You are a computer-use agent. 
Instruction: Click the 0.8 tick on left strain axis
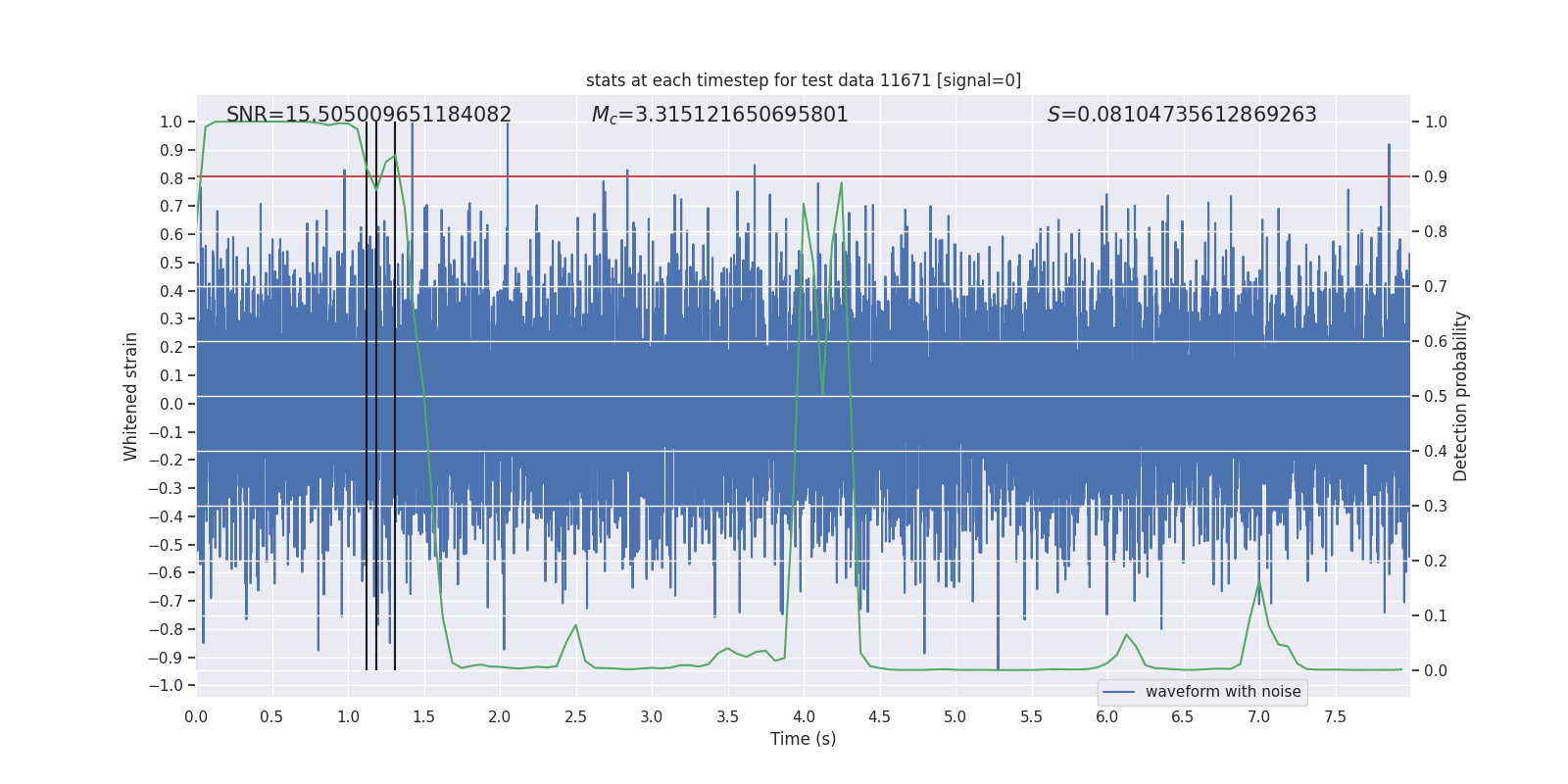(x=171, y=178)
